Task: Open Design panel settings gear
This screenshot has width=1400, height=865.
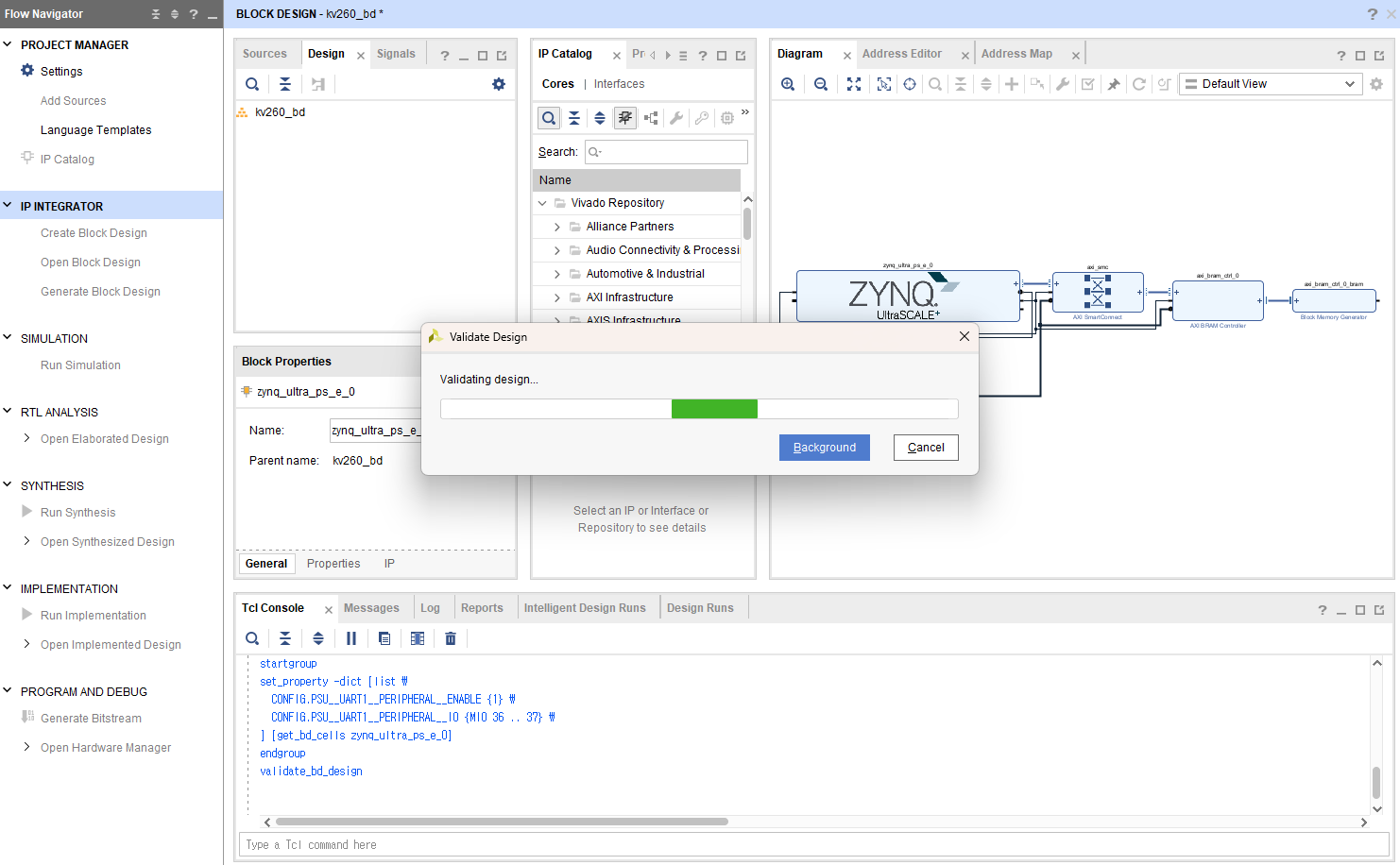Action: tap(499, 84)
